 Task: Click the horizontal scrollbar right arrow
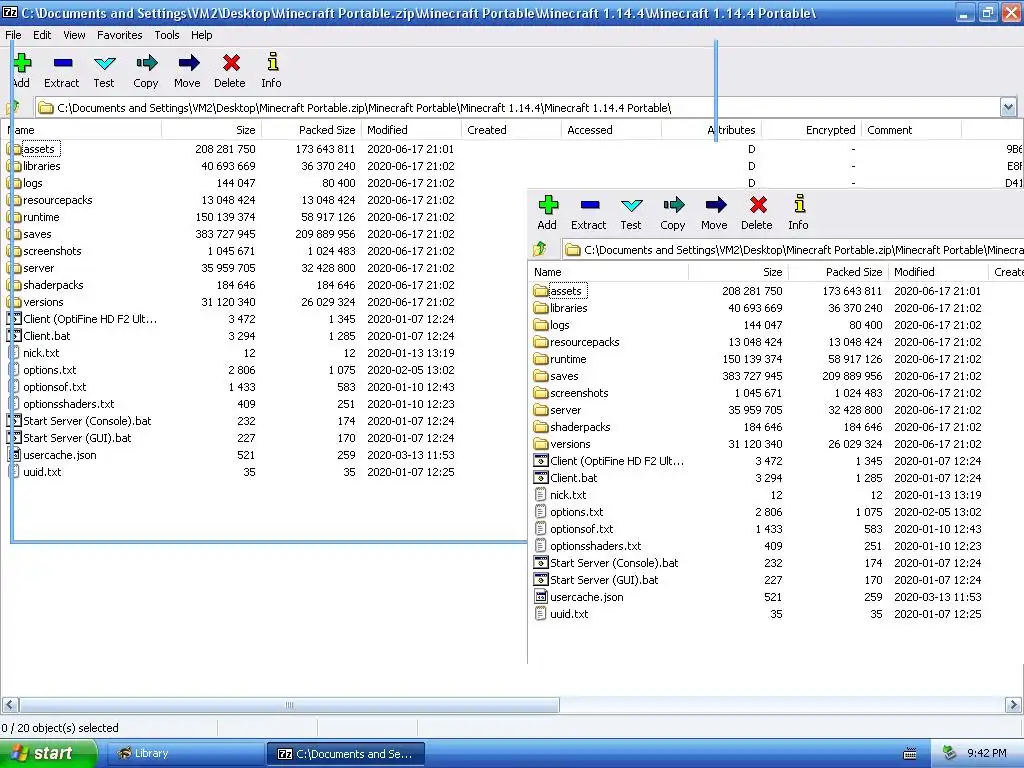(x=1013, y=705)
